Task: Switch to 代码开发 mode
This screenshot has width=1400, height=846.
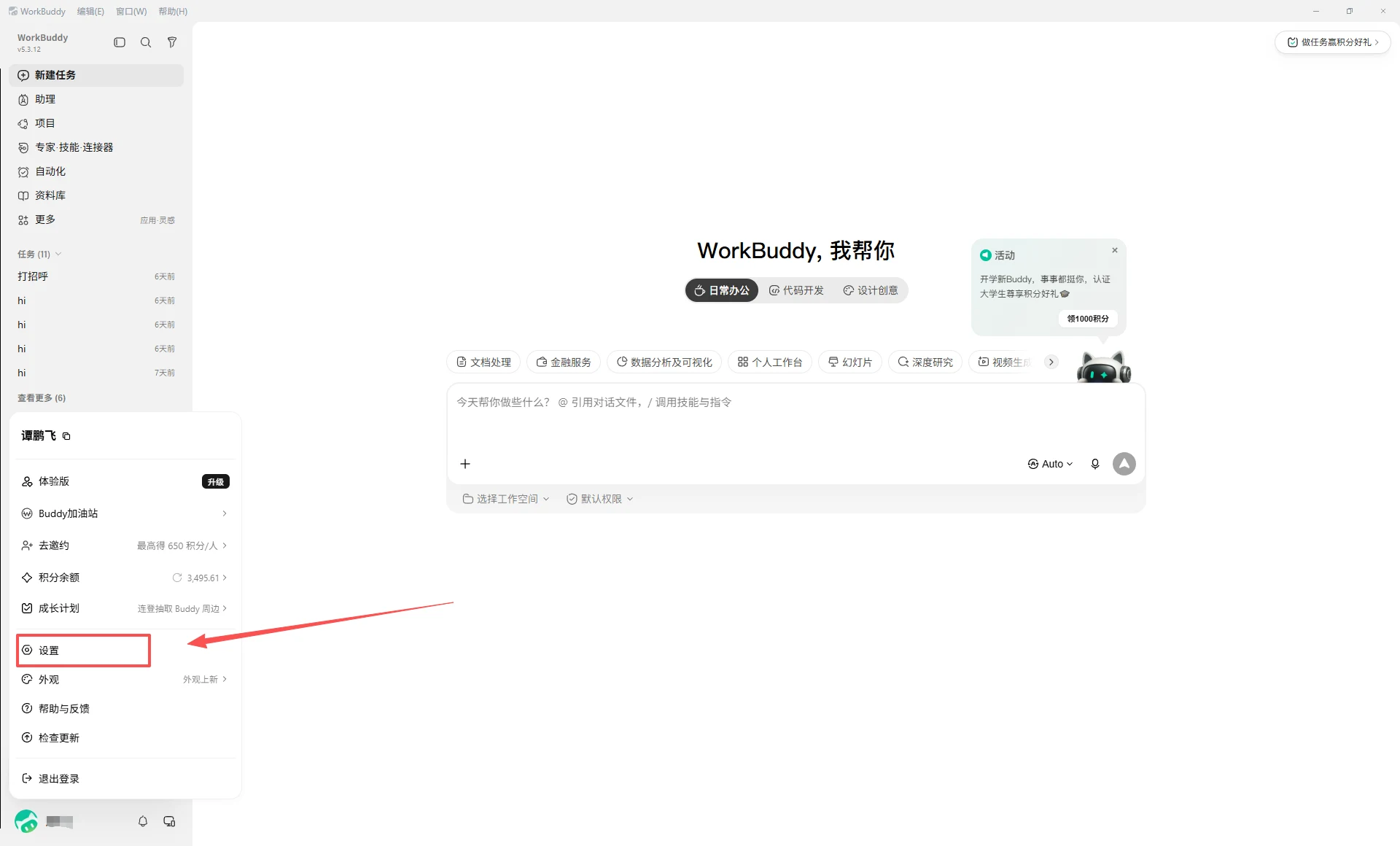Action: [x=796, y=290]
